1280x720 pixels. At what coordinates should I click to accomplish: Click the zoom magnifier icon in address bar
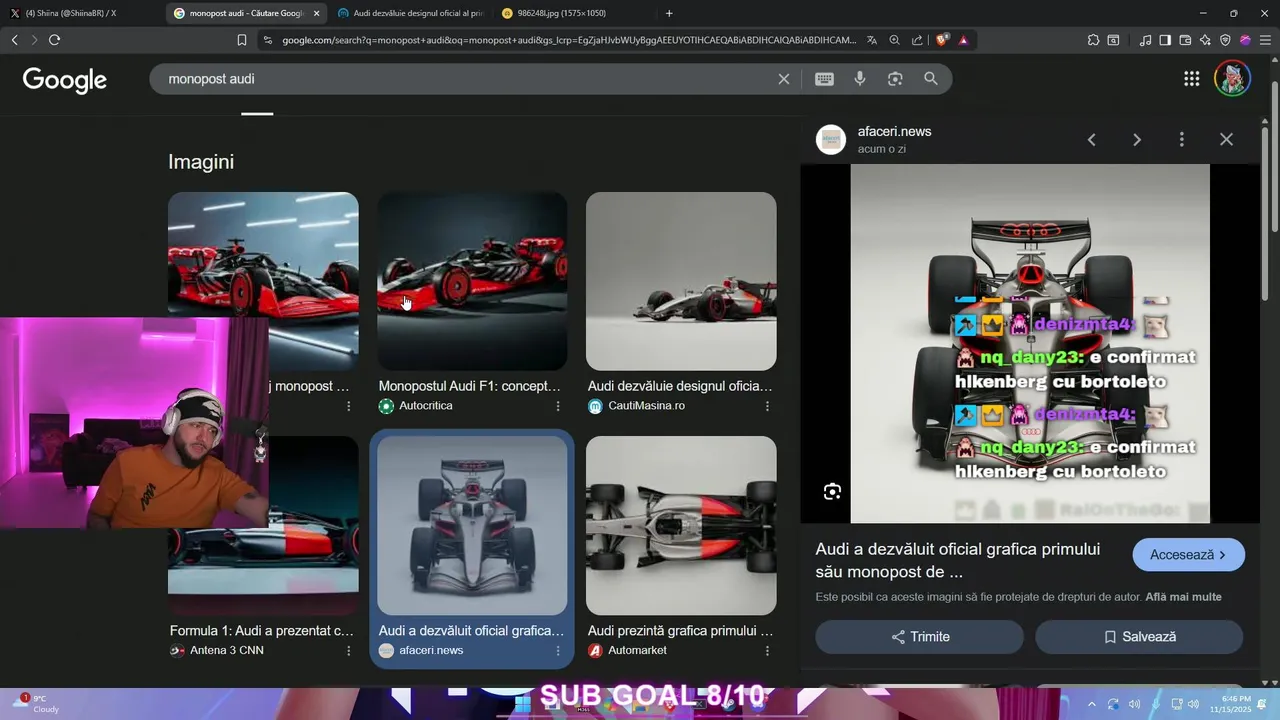[x=895, y=40]
